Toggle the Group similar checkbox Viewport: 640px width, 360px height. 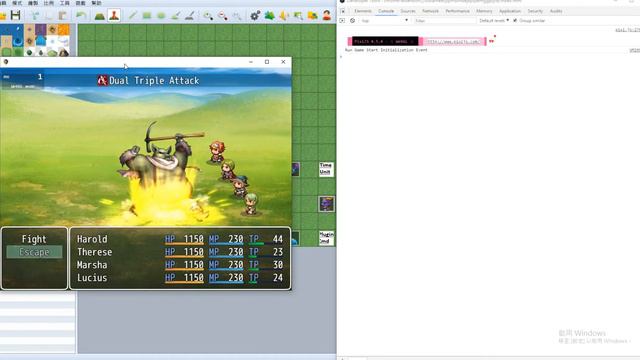(515, 20)
